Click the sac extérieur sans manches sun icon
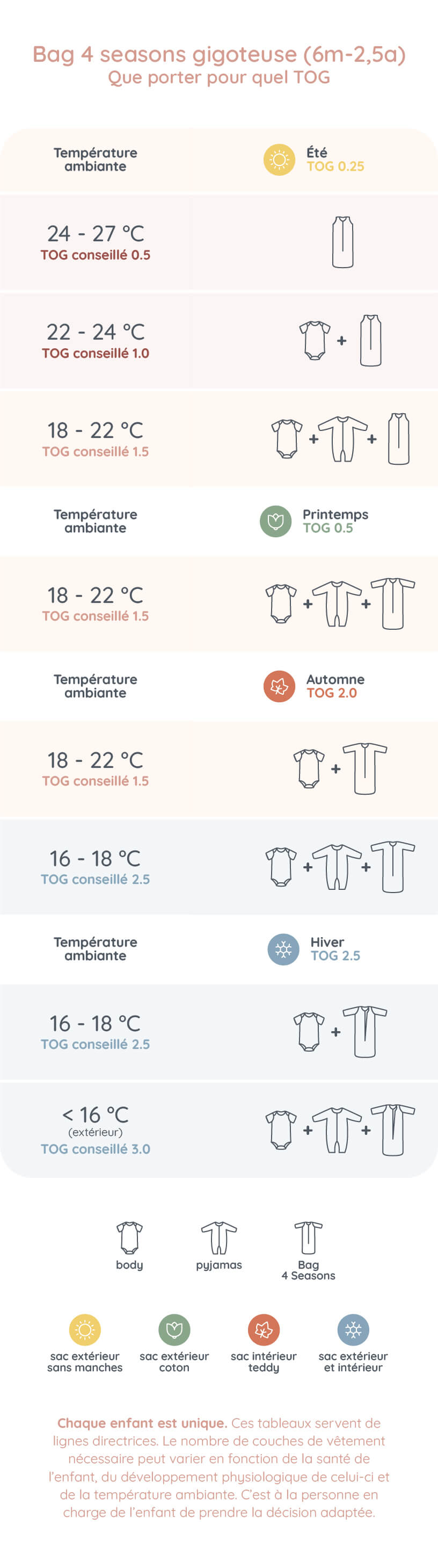The image size is (438, 1568). pyautogui.click(x=85, y=1329)
